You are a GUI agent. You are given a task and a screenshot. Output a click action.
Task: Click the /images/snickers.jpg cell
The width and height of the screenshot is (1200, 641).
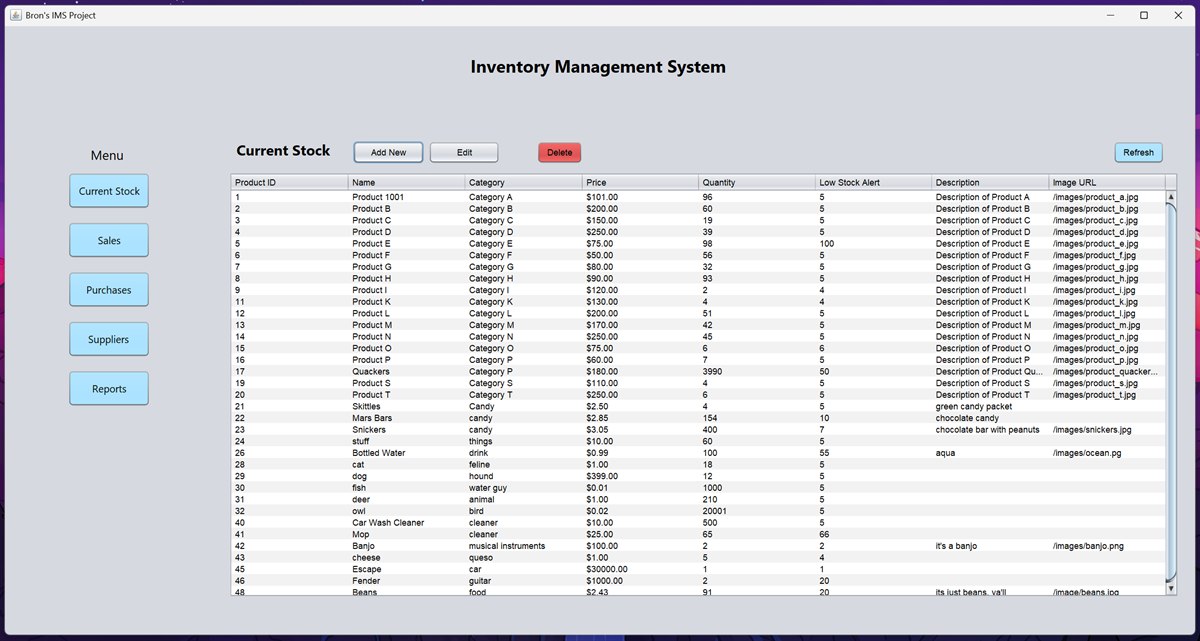(x=1107, y=429)
